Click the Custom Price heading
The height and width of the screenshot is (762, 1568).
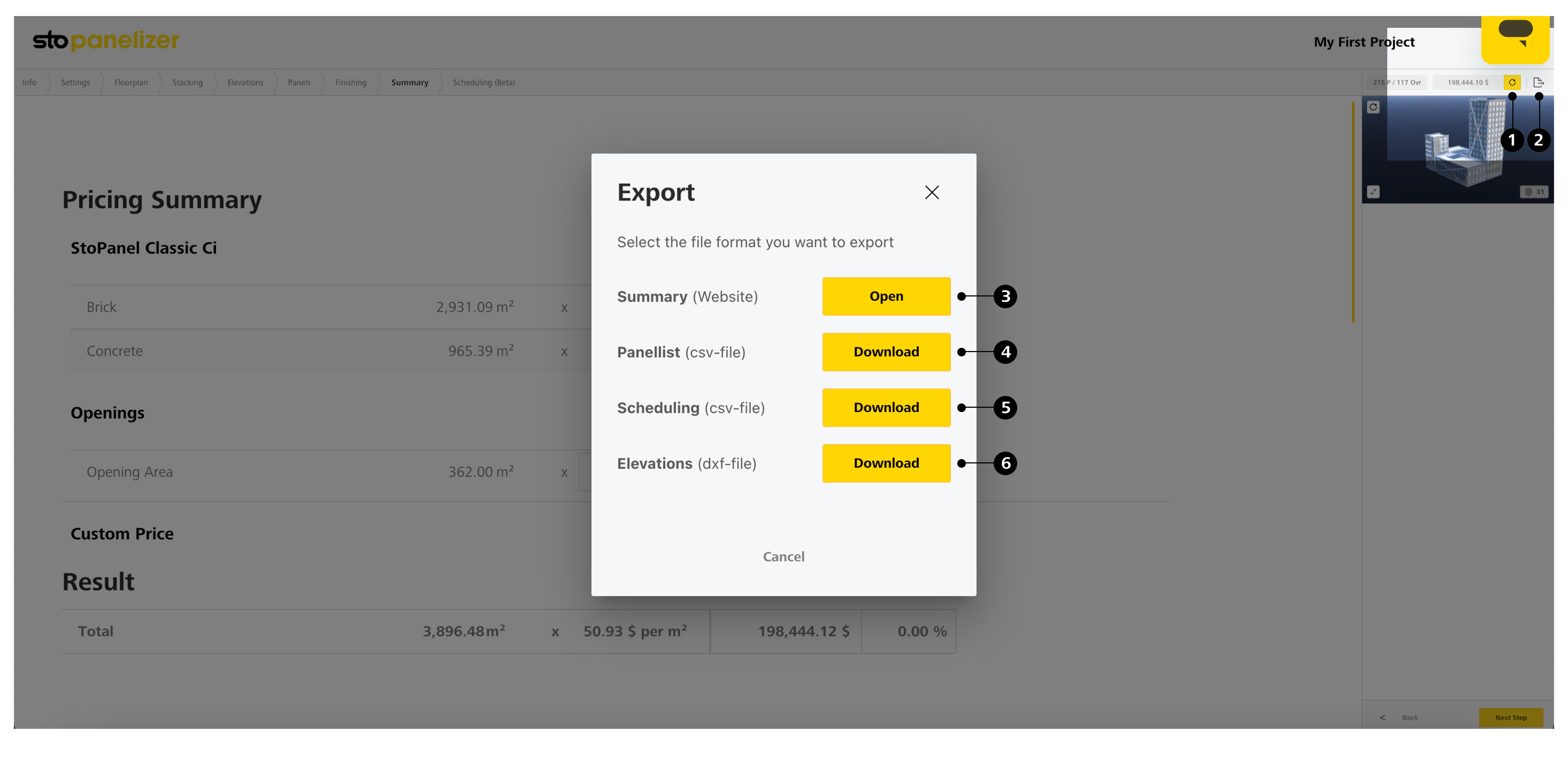click(x=122, y=534)
